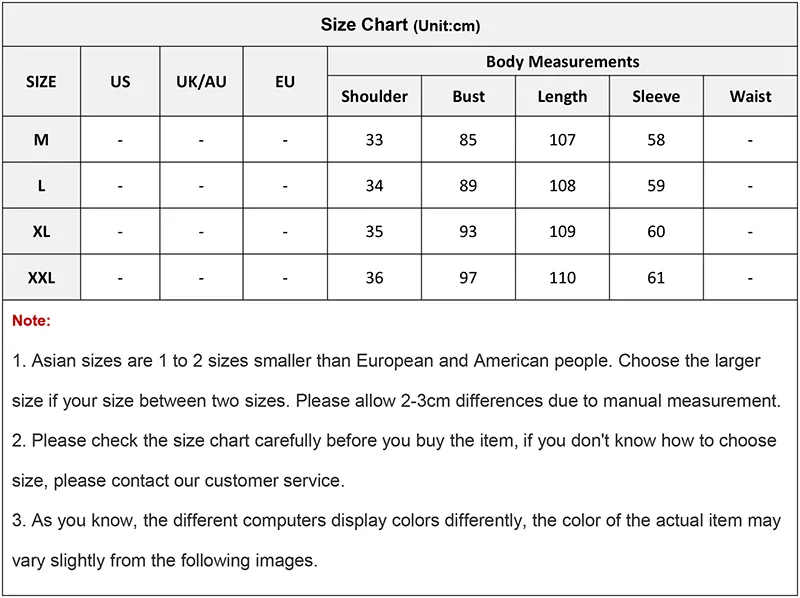Select the length value 110 for XXL
Image resolution: width=800 pixels, height=598 pixels.
[562, 278]
